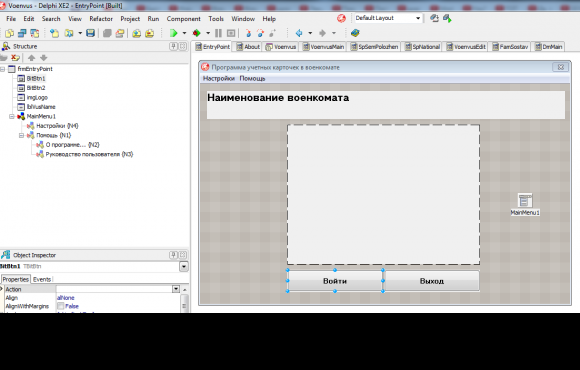Click the alNone value of Align property
This screenshot has height=370, width=580.
65,298
